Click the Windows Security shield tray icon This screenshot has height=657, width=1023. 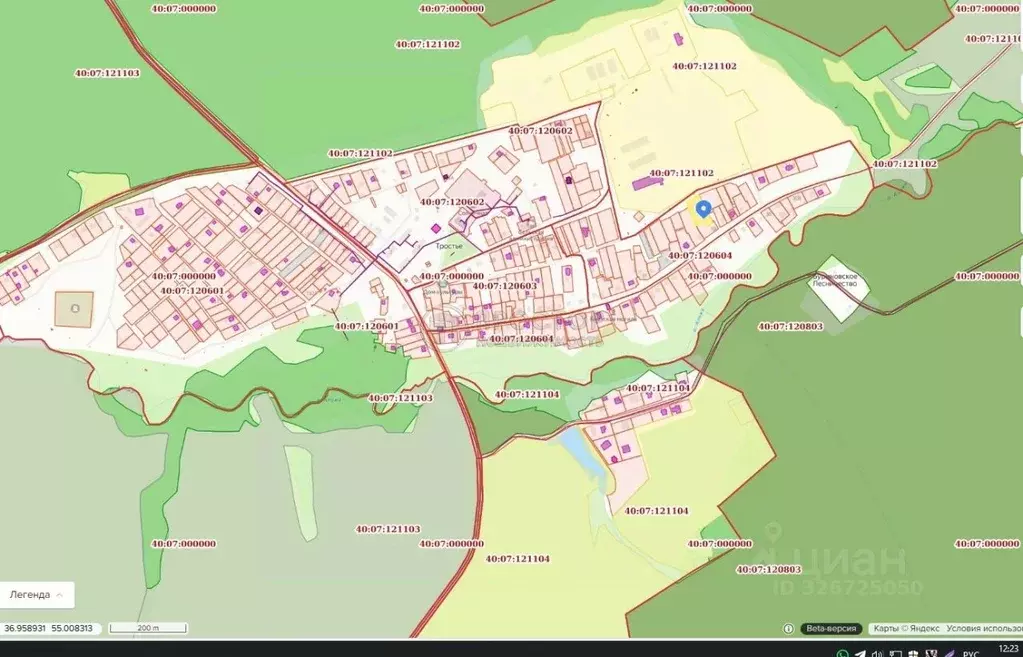[x=913, y=653]
